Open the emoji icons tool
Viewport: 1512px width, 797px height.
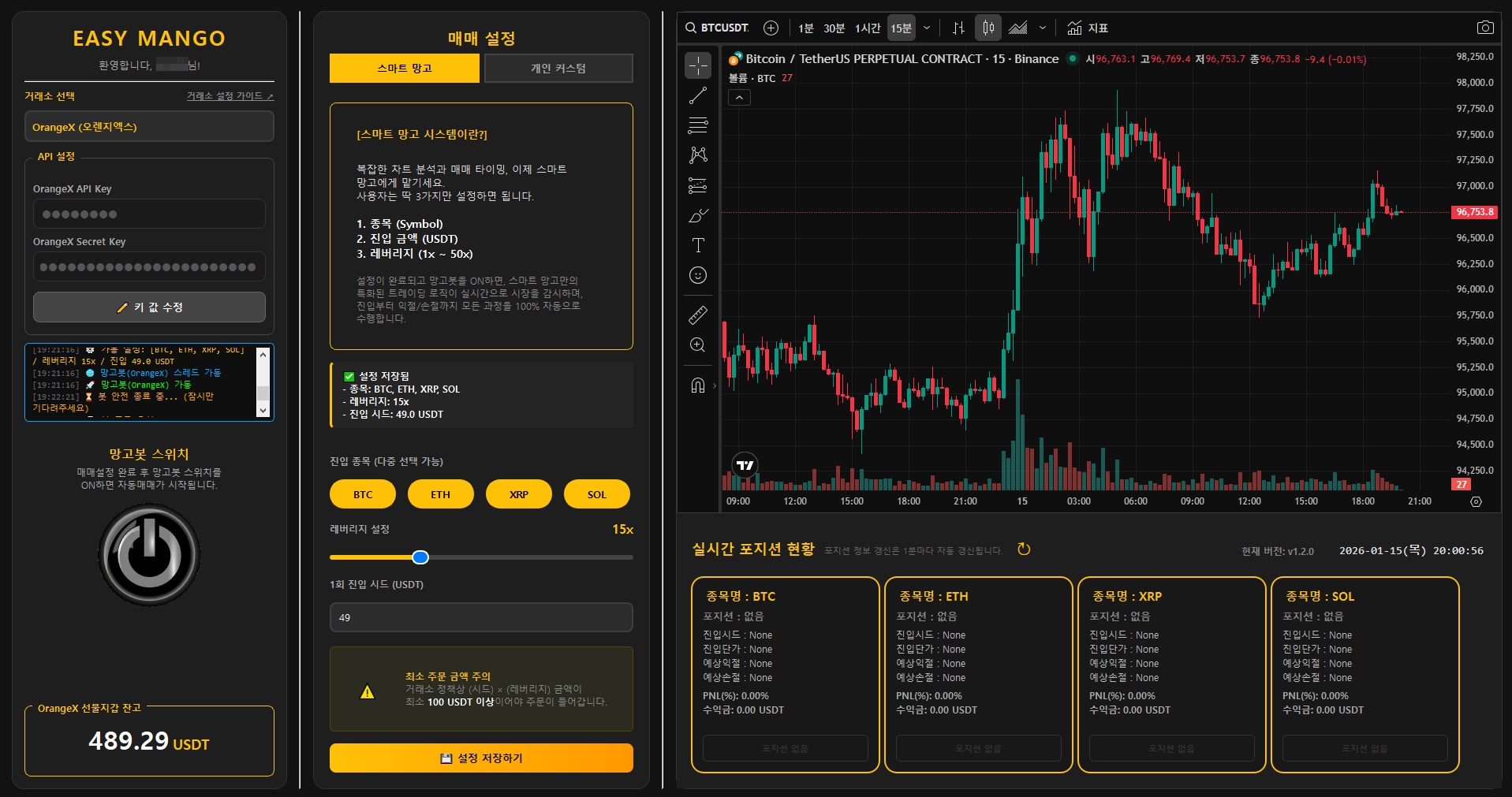(x=698, y=275)
